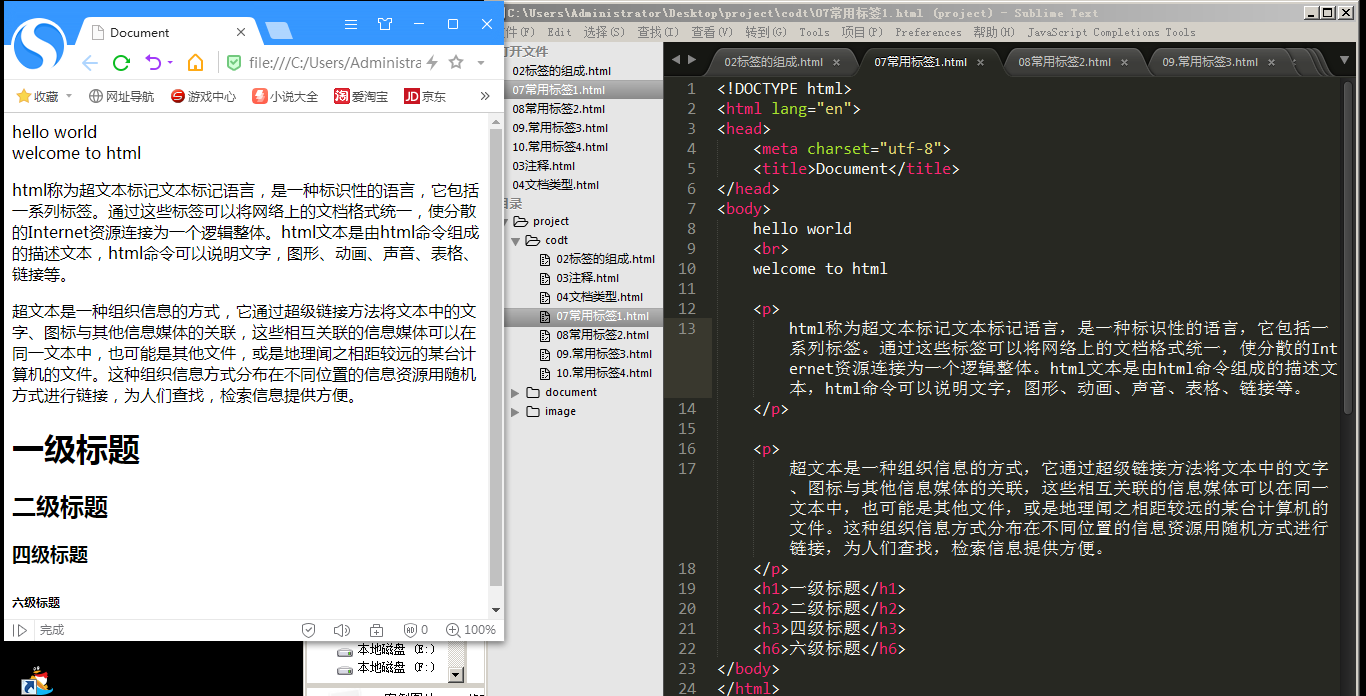
Task: Open the 网址导航 bookmark
Action: [x=121, y=97]
